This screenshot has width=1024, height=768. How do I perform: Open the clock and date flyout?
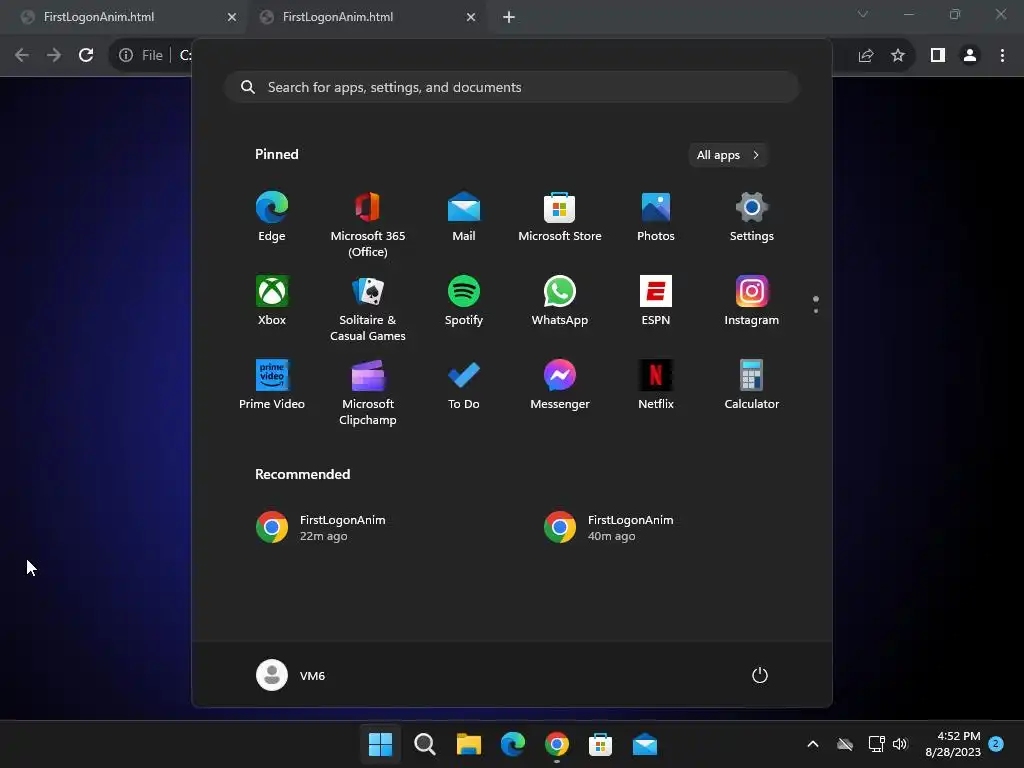[953, 744]
